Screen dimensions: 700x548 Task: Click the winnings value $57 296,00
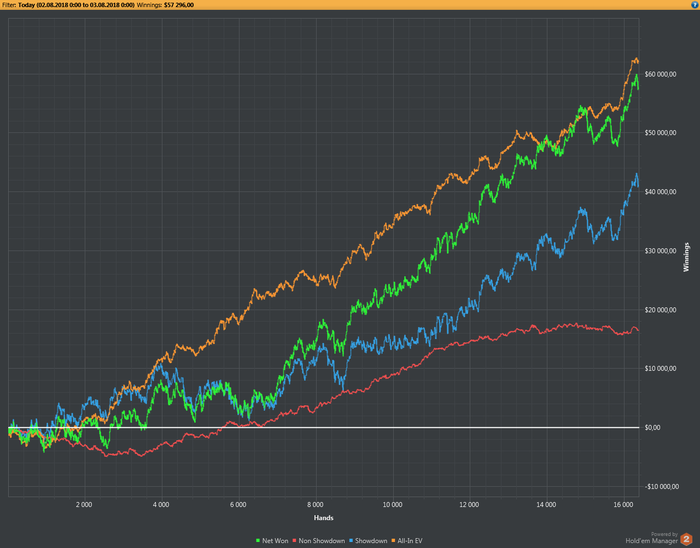(x=179, y=5)
